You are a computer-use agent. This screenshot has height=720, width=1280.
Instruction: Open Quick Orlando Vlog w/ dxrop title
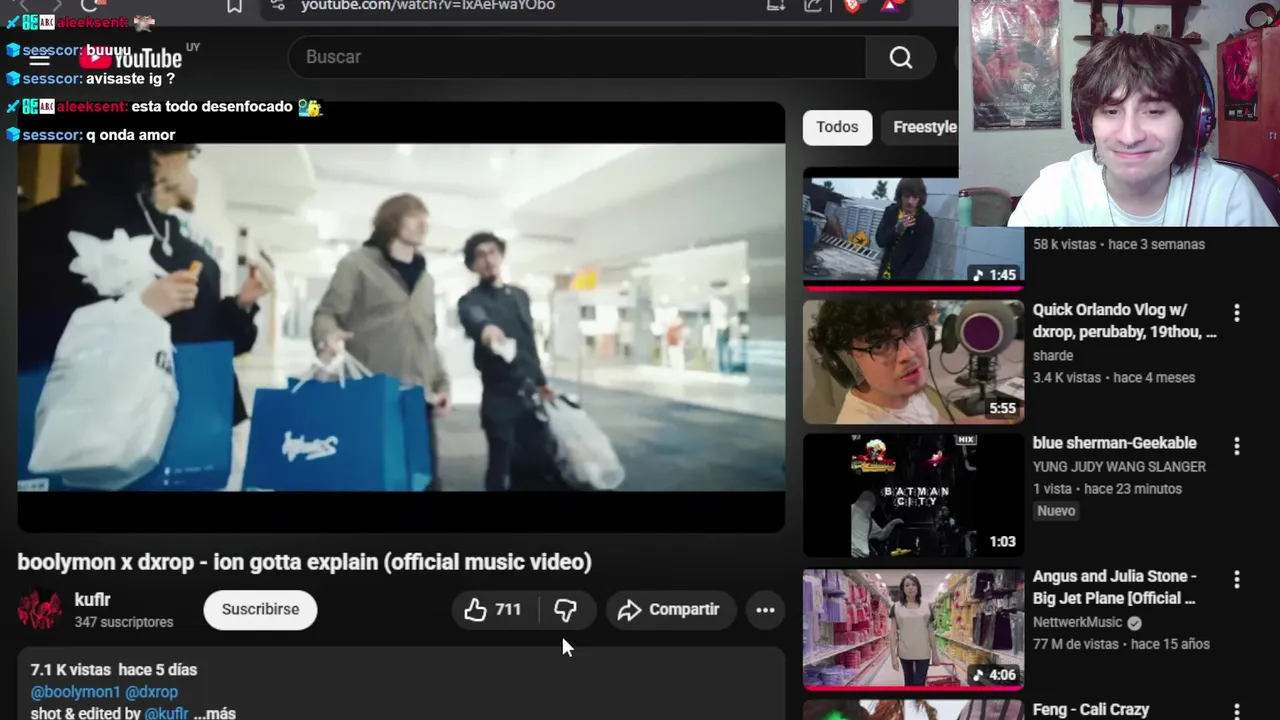click(1125, 321)
